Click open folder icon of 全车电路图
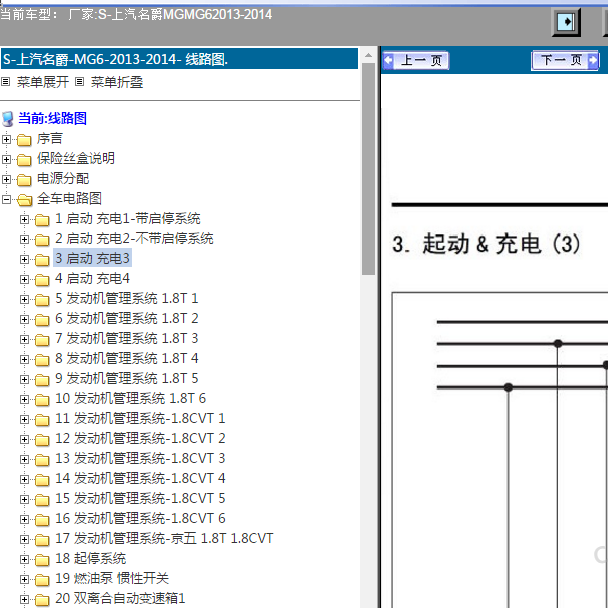Image resolution: width=608 pixels, height=608 pixels. click(x=24, y=200)
